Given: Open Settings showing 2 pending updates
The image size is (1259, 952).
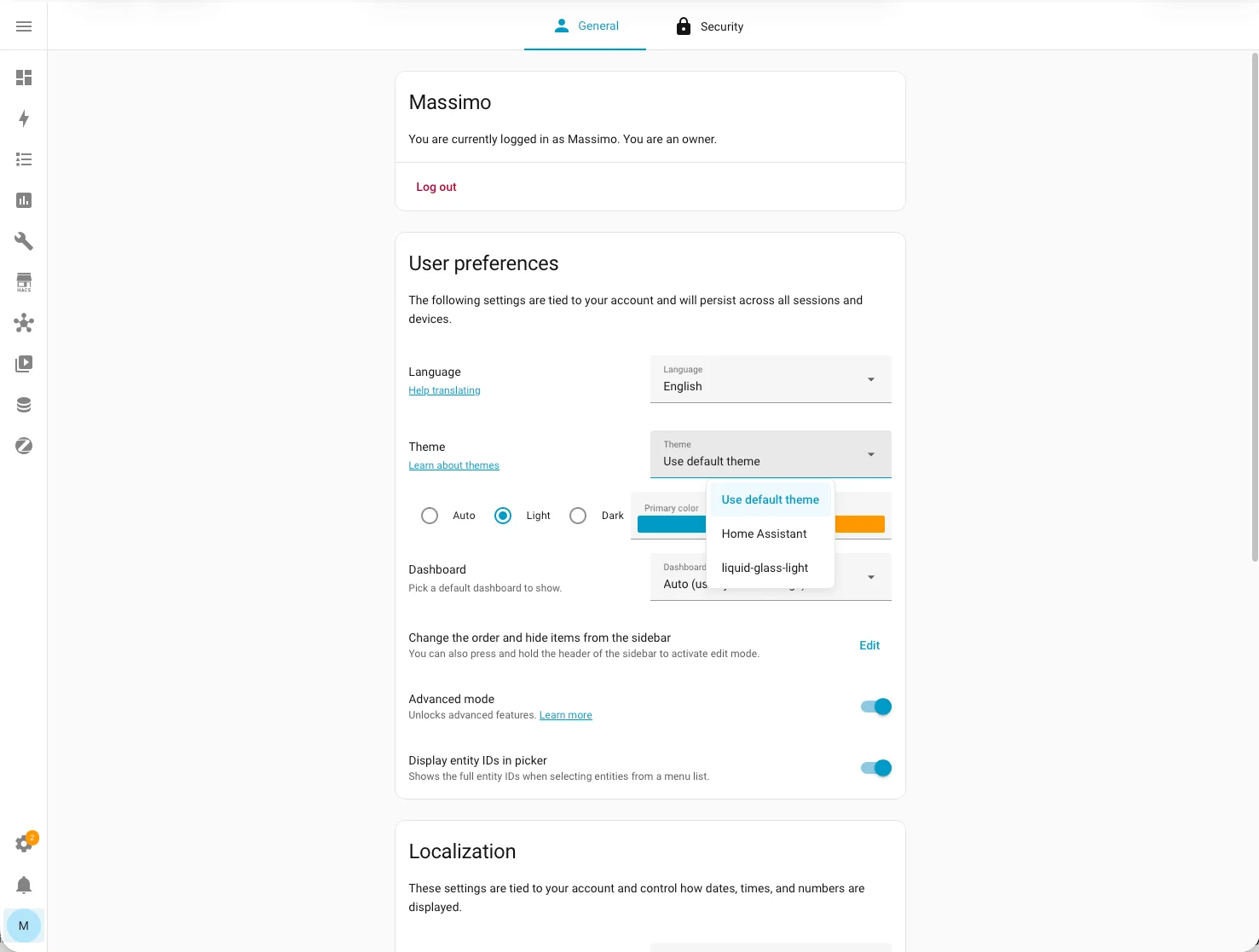Looking at the screenshot, I should click(x=23, y=843).
